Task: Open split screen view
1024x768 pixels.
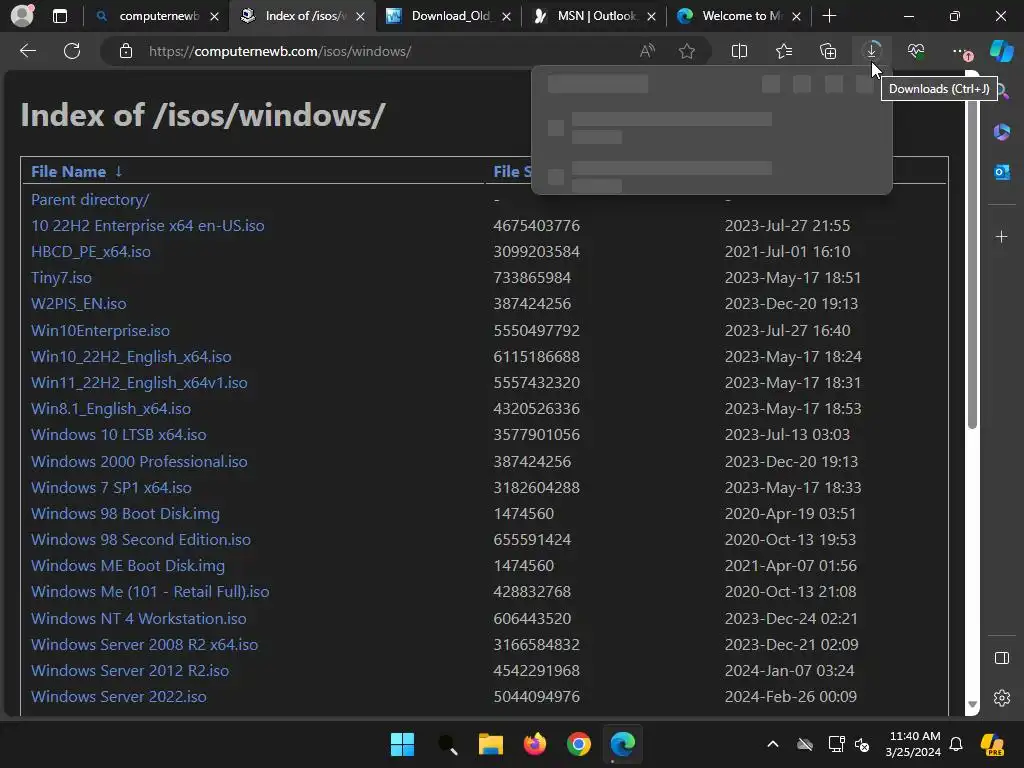Action: point(739,51)
